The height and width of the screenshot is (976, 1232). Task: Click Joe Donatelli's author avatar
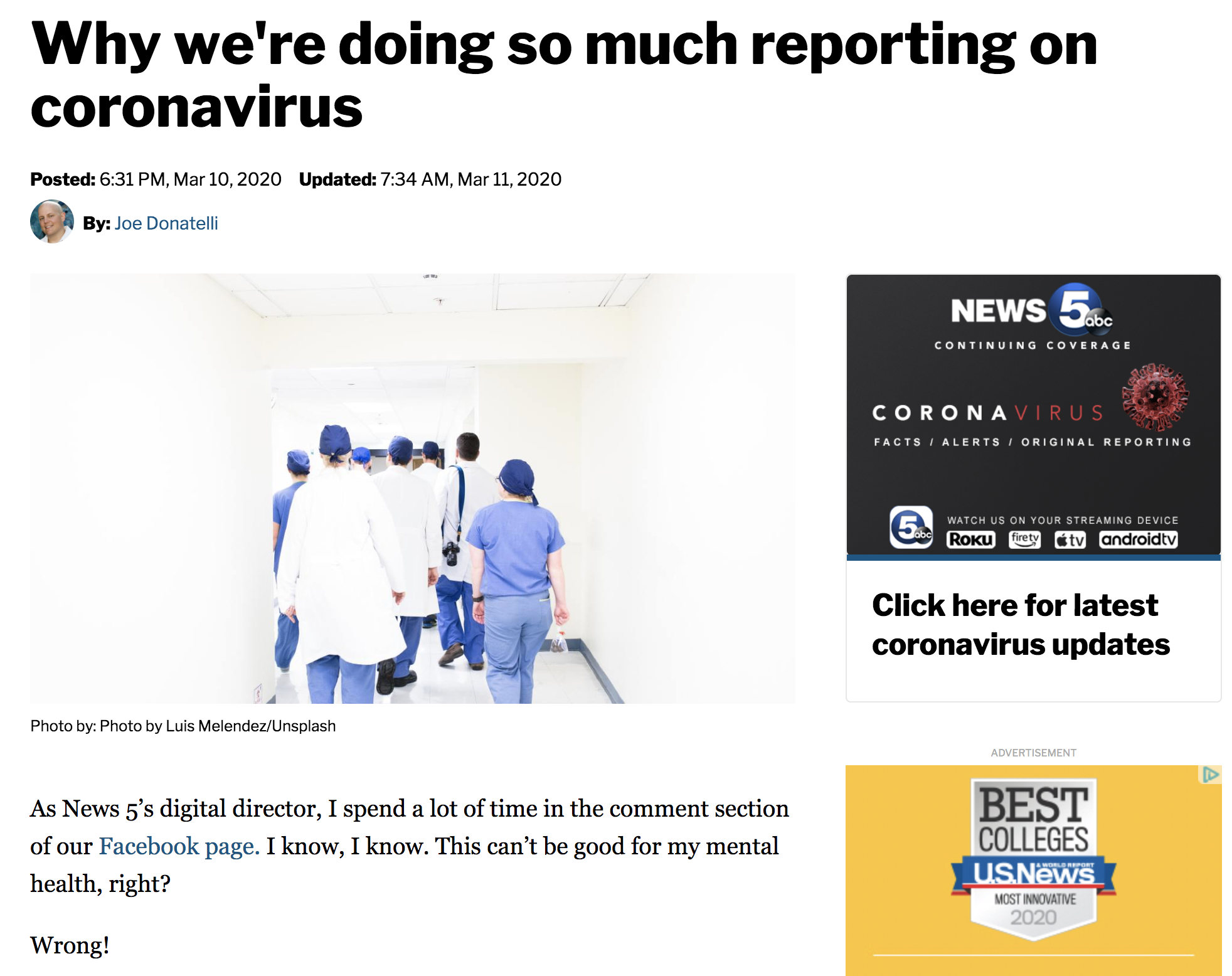(51, 222)
